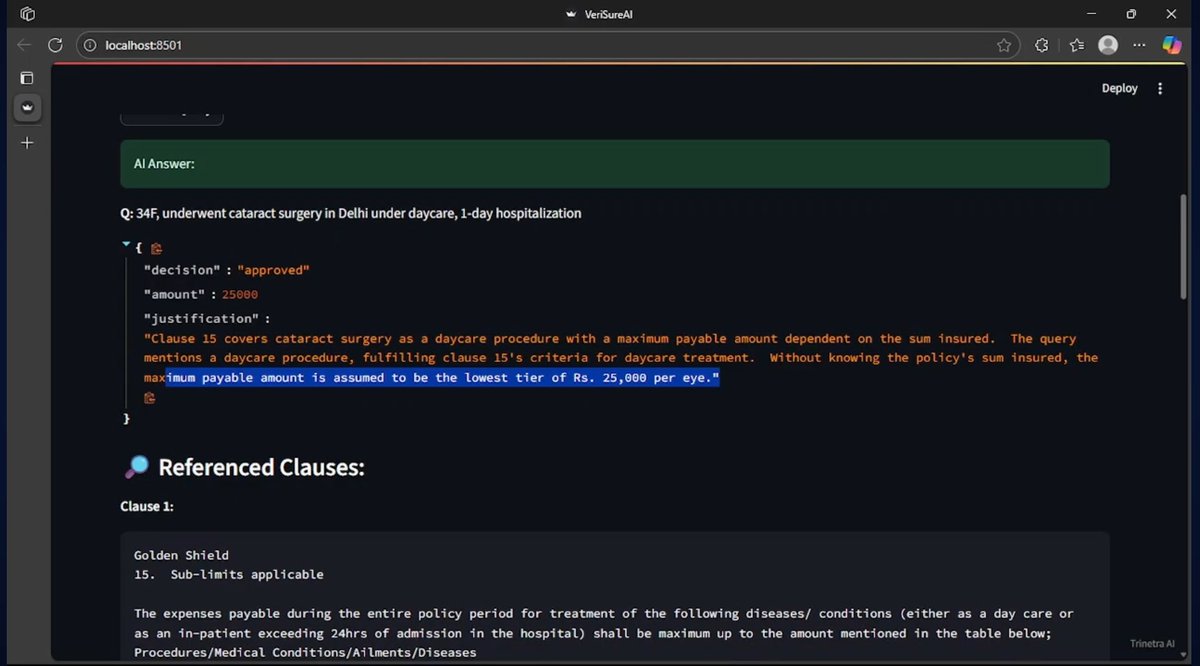The width and height of the screenshot is (1200, 666).
Task: Click the copy icon below the justification text
Action: [x=150, y=397]
